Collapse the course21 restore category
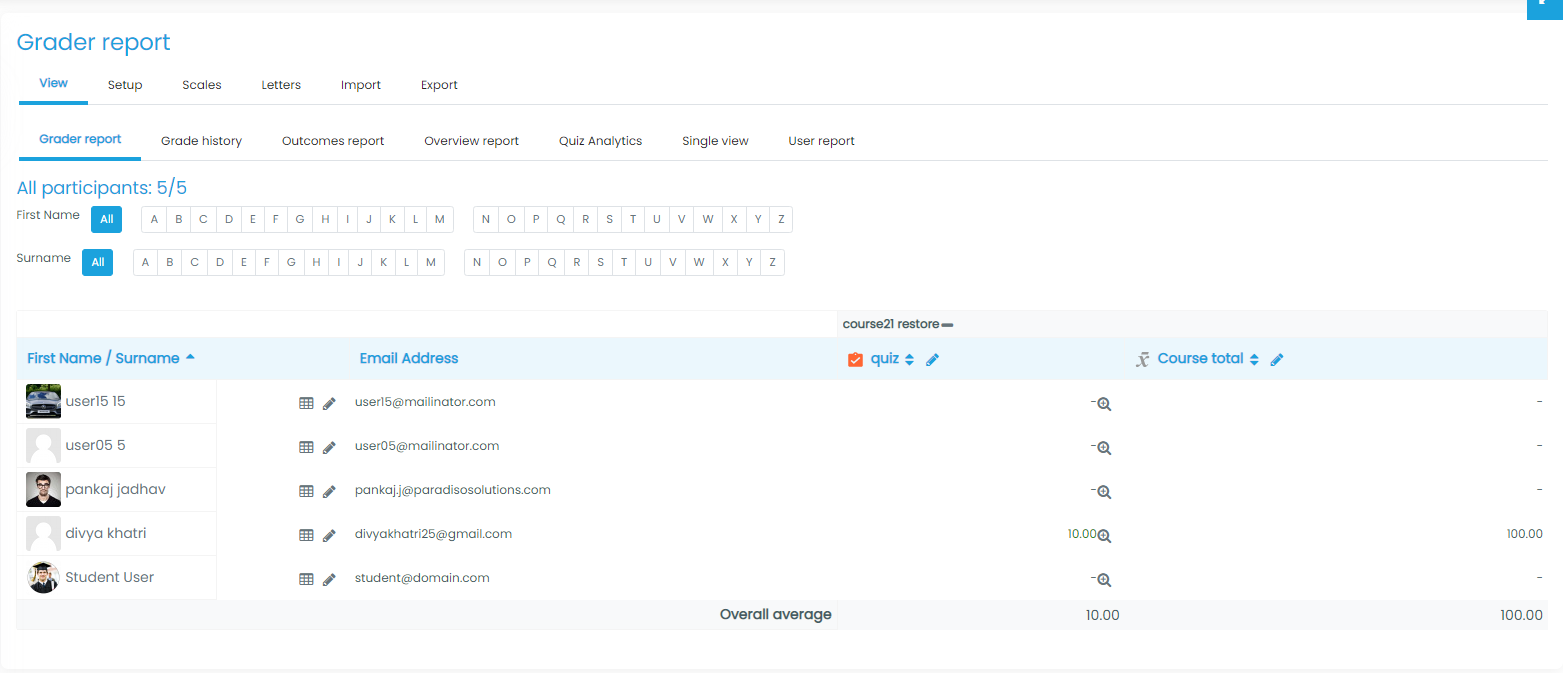 point(947,325)
